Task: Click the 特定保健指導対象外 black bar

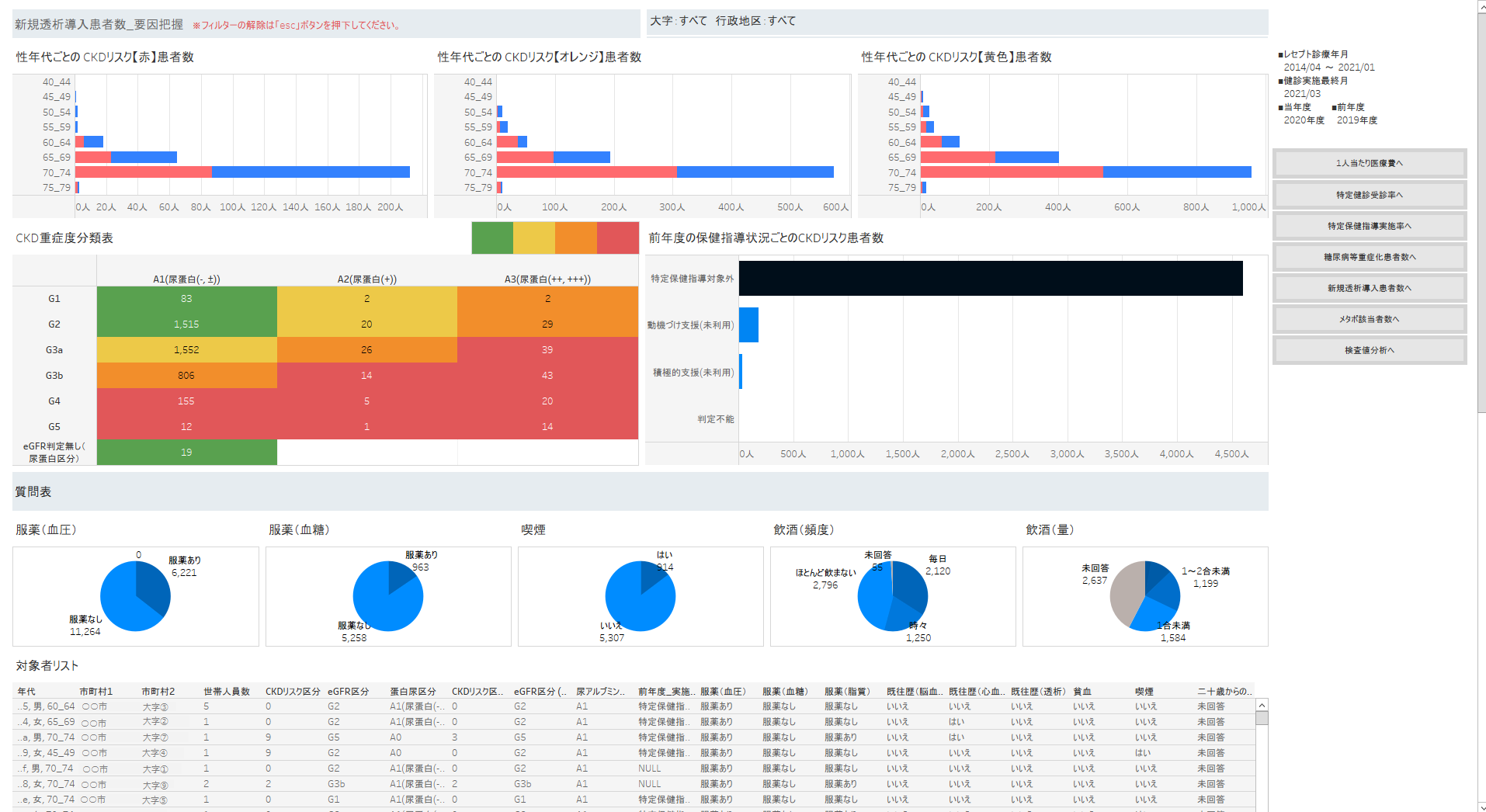Action: [x=986, y=278]
